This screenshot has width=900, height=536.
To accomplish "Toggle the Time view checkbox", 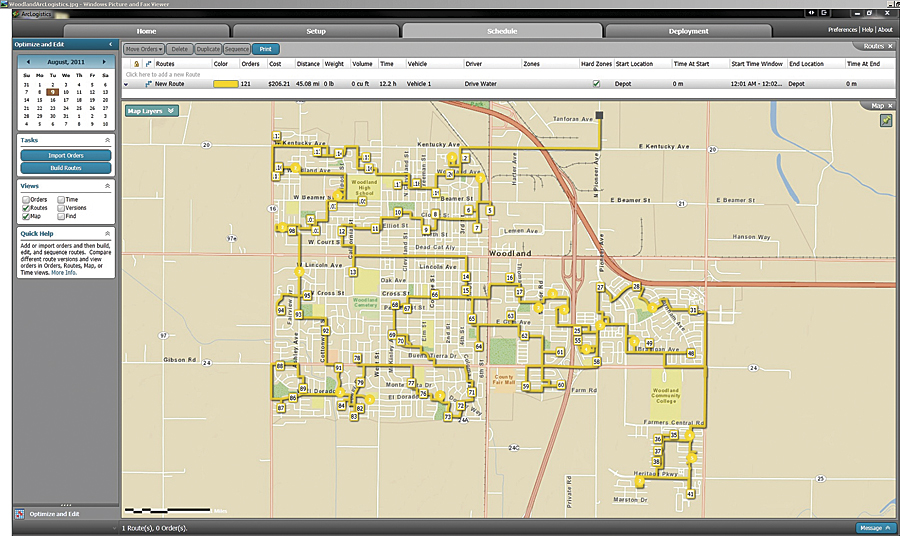I will pyautogui.click(x=61, y=200).
